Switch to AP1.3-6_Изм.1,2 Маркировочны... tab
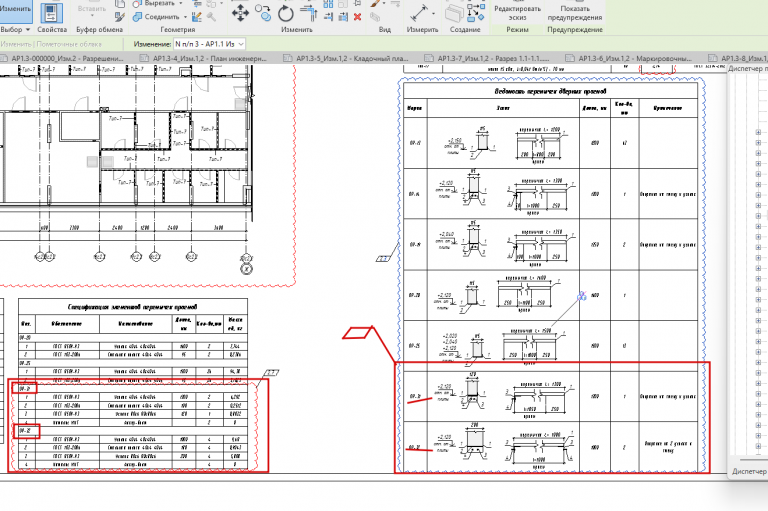This screenshot has width=768, height=511. (x=630, y=58)
